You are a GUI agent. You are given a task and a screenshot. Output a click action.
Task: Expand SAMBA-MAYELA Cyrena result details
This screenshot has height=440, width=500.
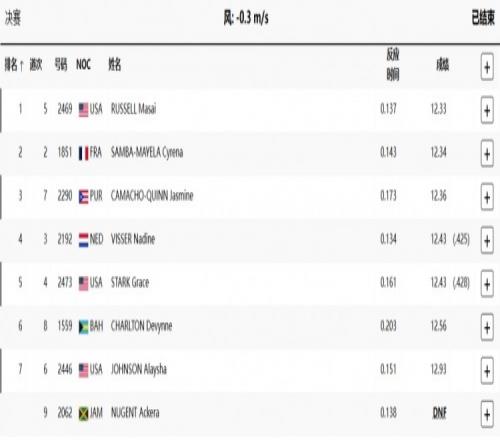[487, 154]
